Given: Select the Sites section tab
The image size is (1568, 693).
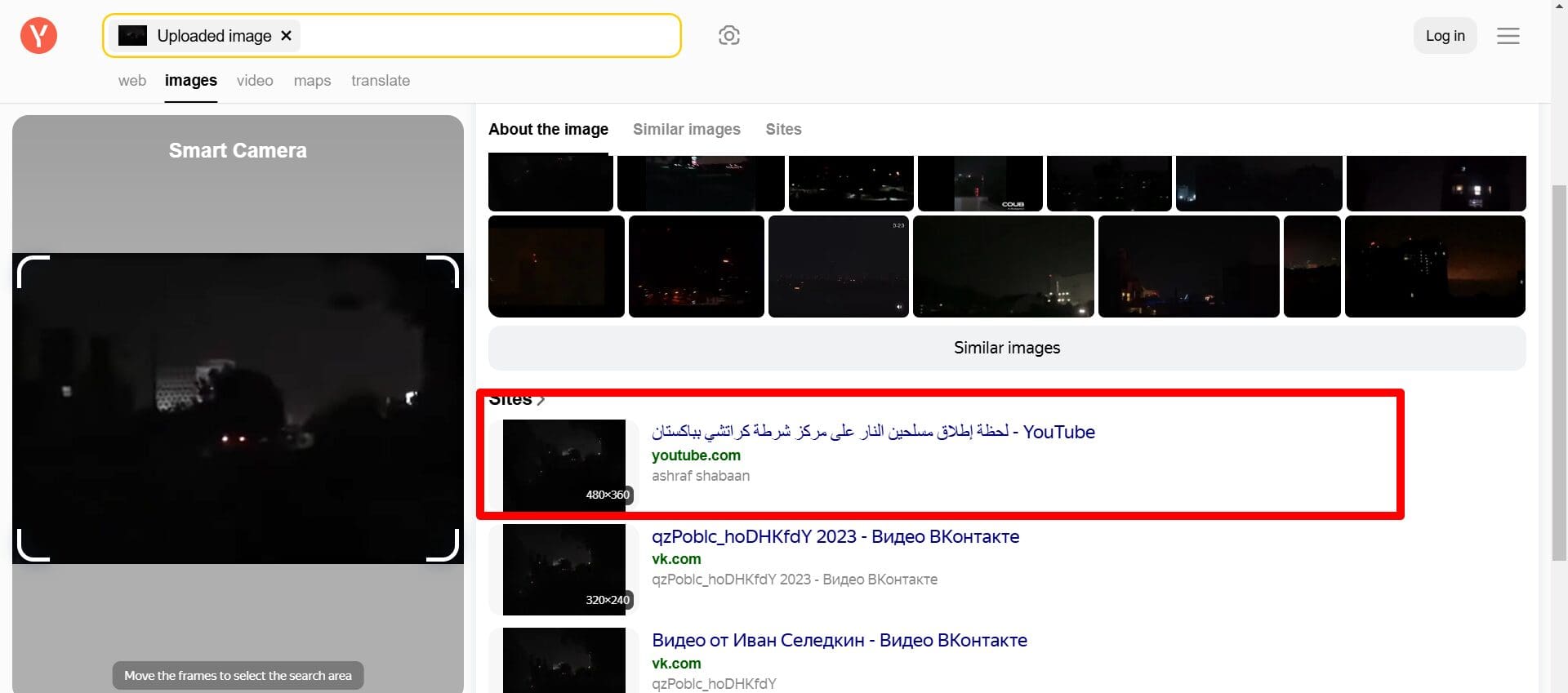Looking at the screenshot, I should click(783, 129).
